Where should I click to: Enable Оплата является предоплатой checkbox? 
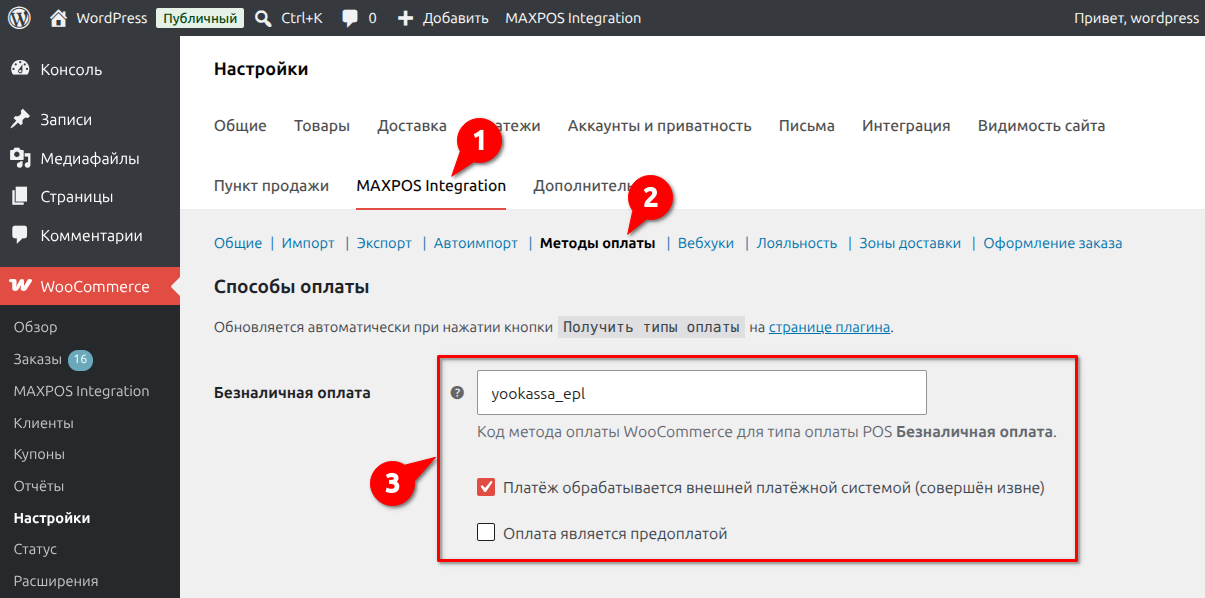point(486,533)
